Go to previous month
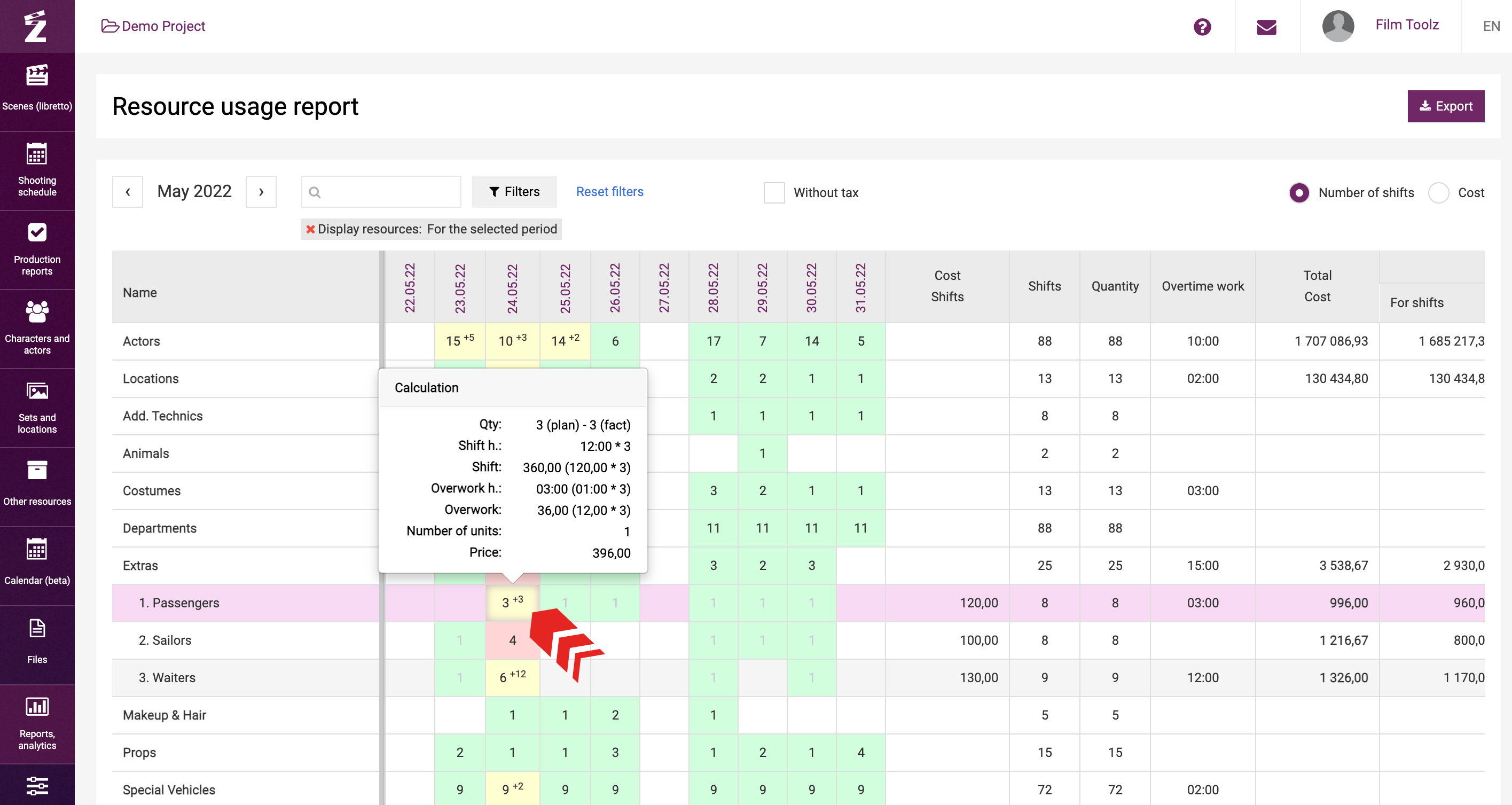Screen dimensions: 1512x805 tap(127, 191)
